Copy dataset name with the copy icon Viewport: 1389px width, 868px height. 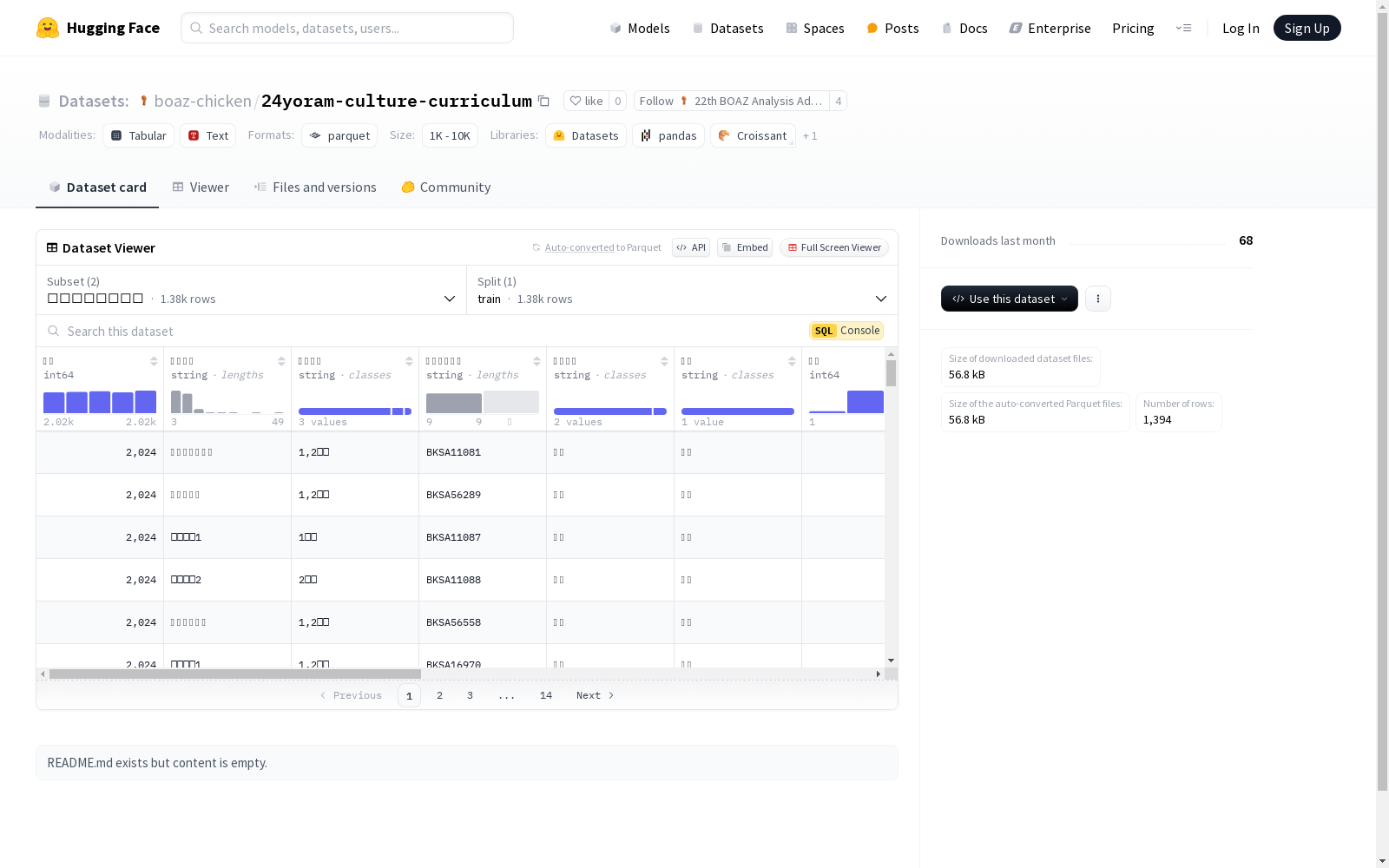(543, 101)
